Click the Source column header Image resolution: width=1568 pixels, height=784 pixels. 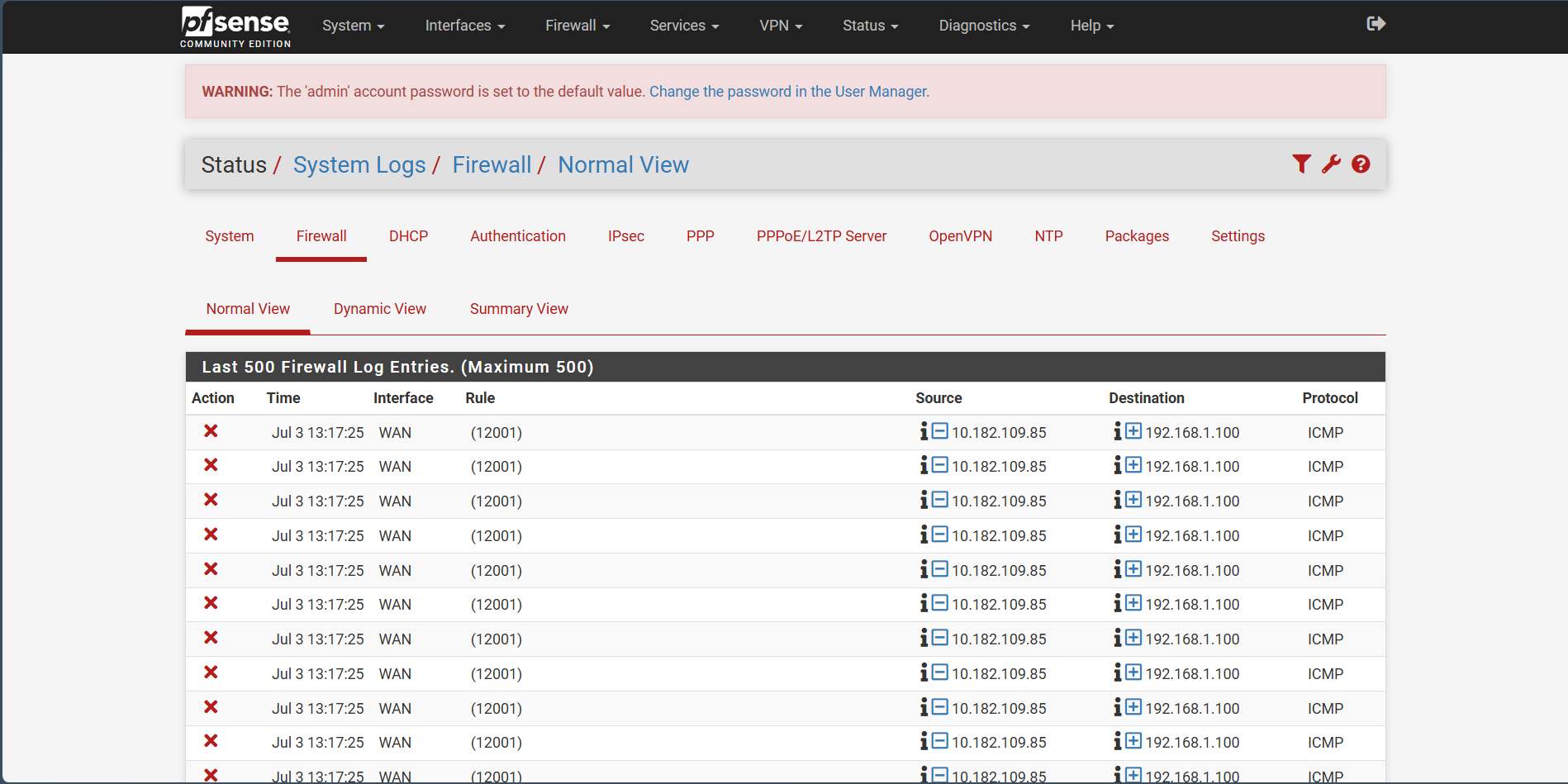[x=938, y=398]
